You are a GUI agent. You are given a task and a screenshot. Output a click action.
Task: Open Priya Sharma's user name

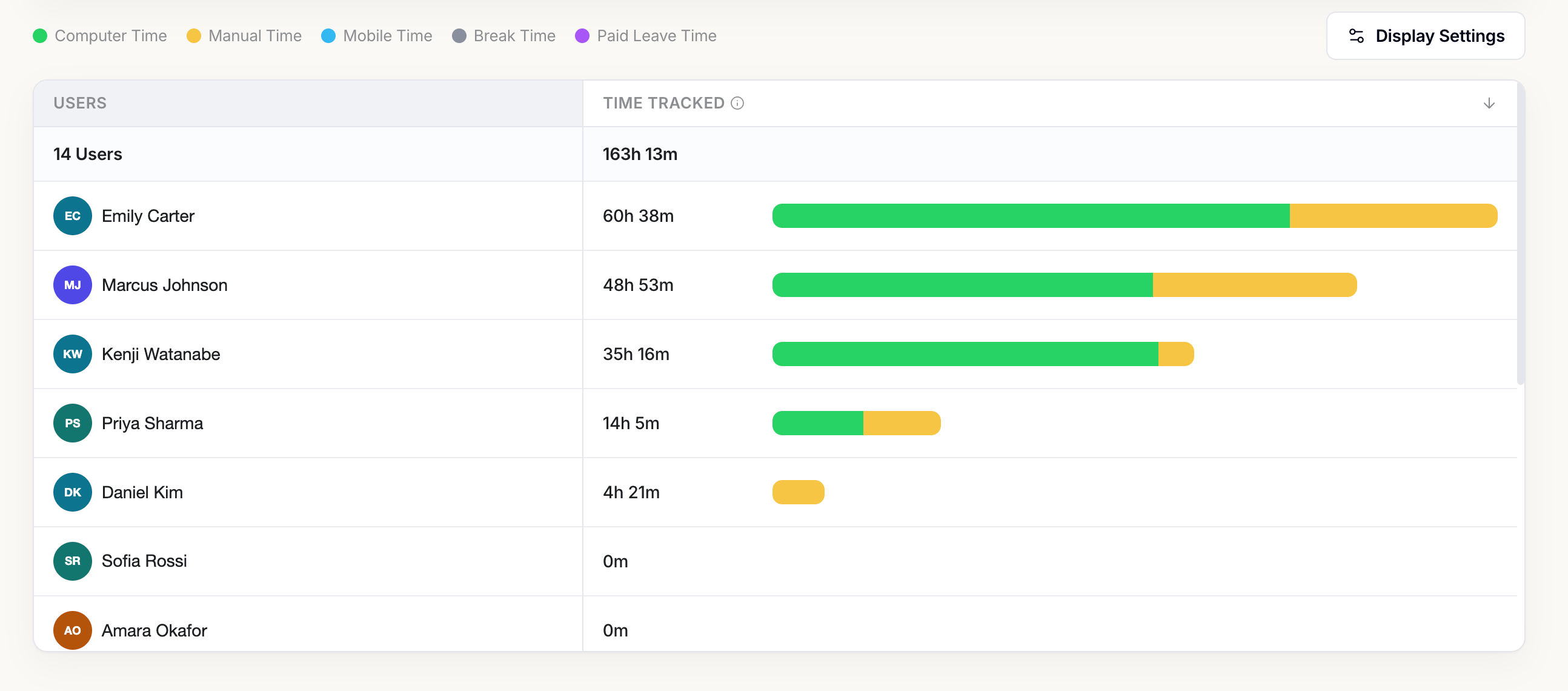pos(152,423)
